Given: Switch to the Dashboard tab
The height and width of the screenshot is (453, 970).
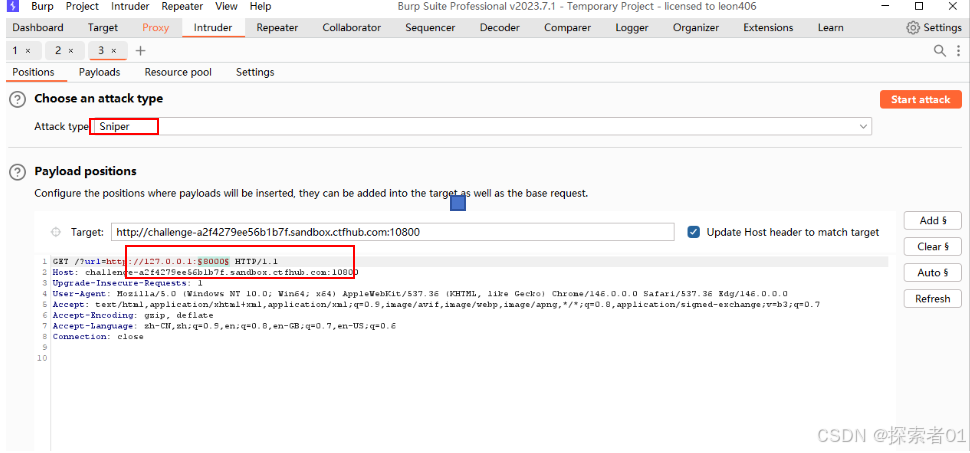Looking at the screenshot, I should coord(38,28).
